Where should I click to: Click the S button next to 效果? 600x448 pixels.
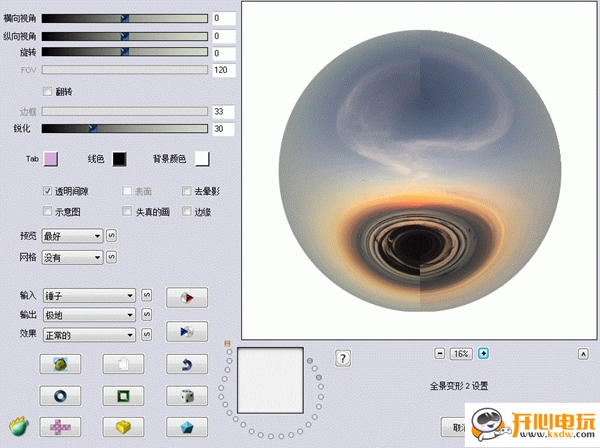pyautogui.click(x=147, y=335)
